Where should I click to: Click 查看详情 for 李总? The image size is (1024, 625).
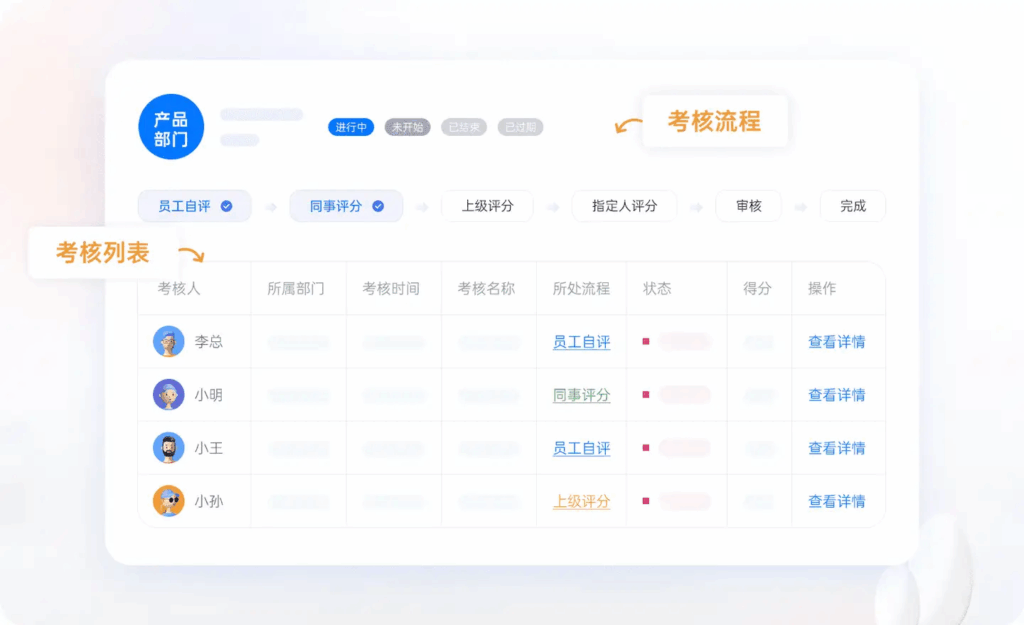837,342
